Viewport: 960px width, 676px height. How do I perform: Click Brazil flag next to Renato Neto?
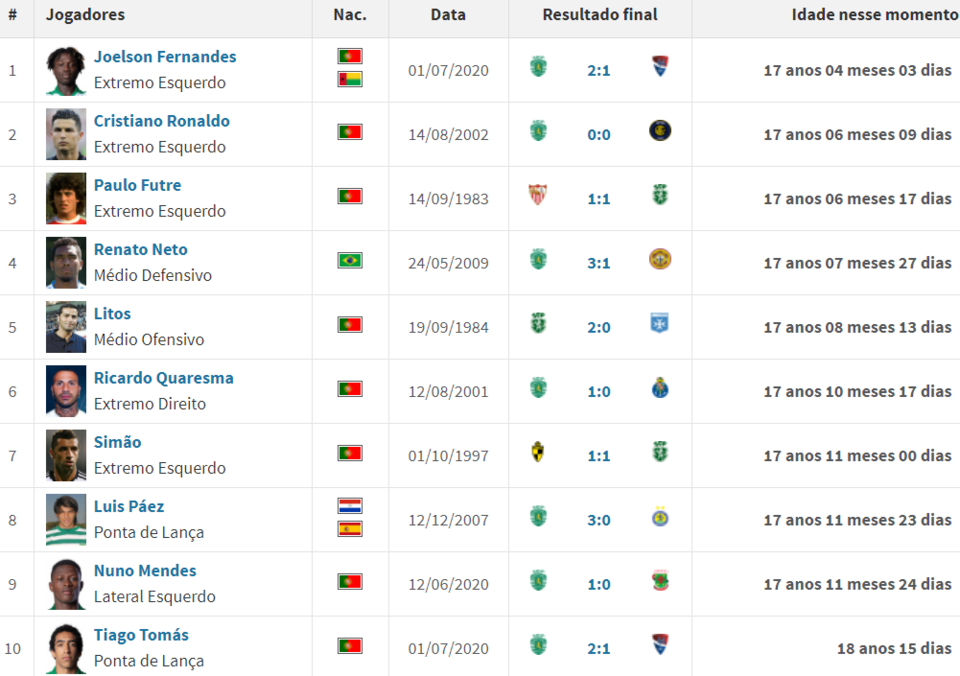tap(350, 261)
